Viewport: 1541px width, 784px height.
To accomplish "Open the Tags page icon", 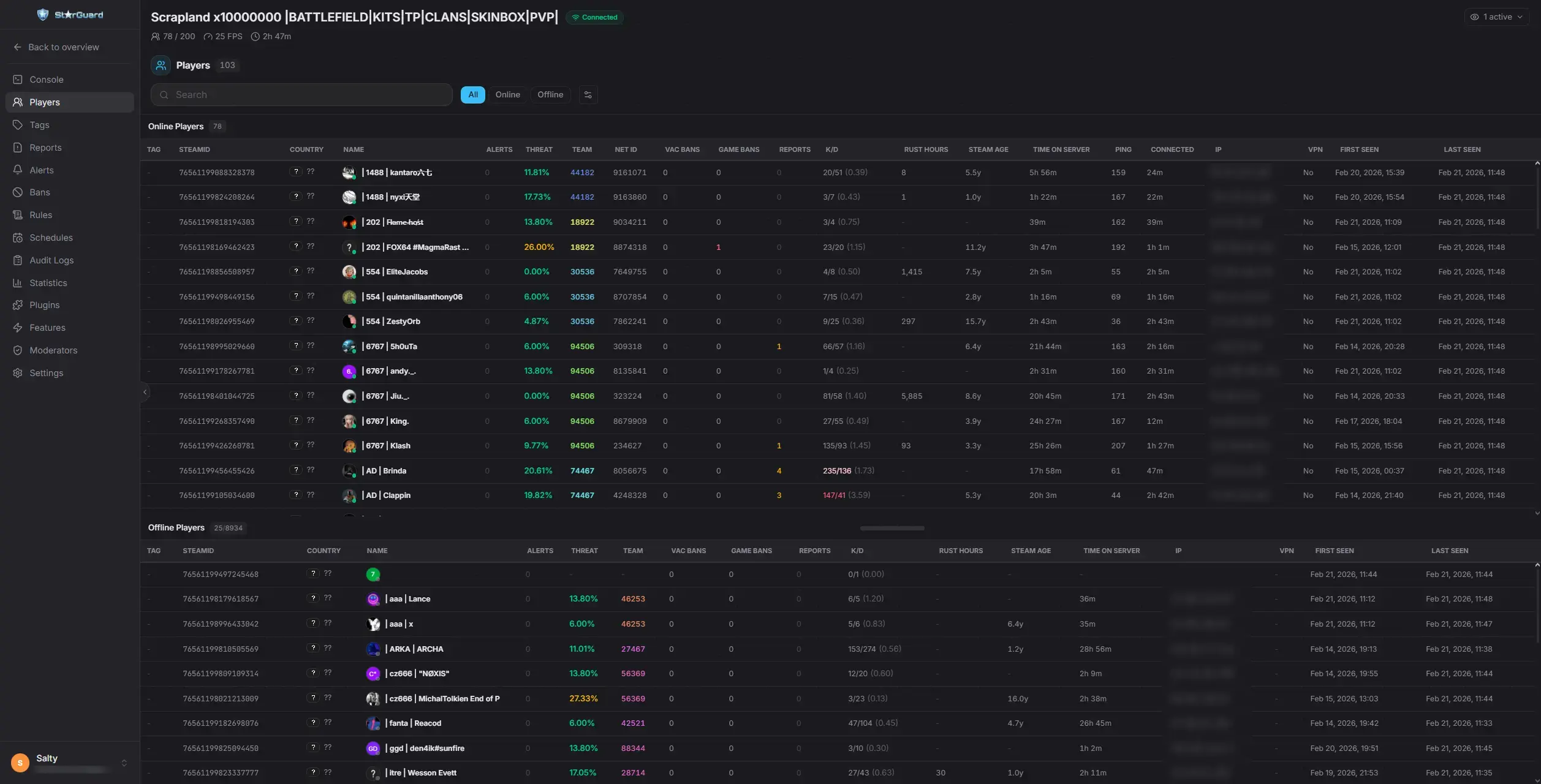I will [x=18, y=125].
